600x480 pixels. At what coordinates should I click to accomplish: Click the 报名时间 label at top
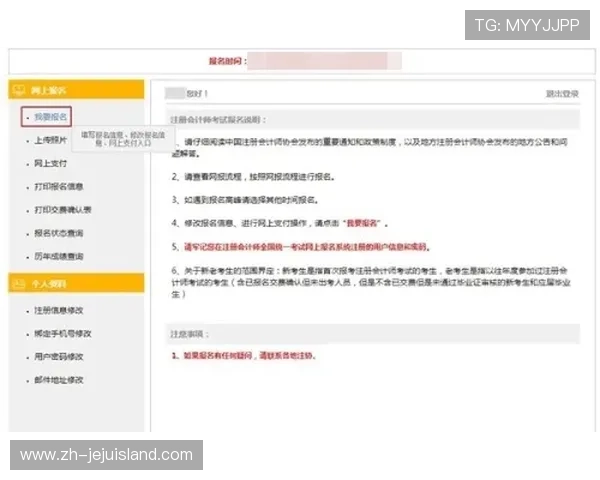coord(227,61)
